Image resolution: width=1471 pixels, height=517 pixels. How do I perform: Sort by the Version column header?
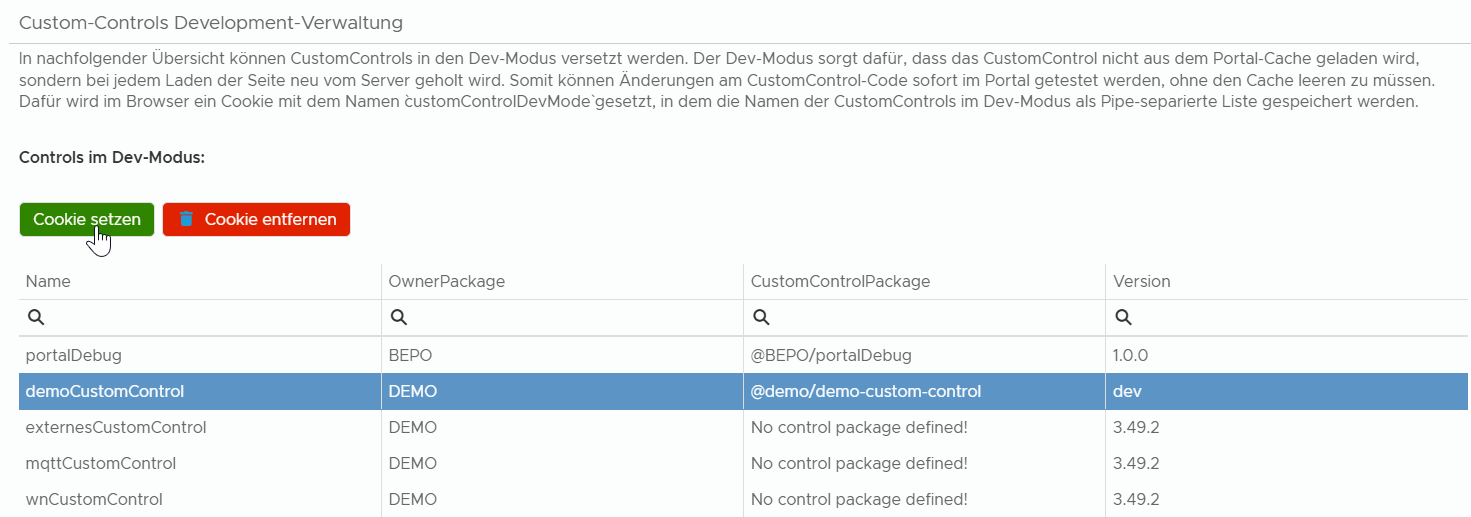coord(1141,281)
